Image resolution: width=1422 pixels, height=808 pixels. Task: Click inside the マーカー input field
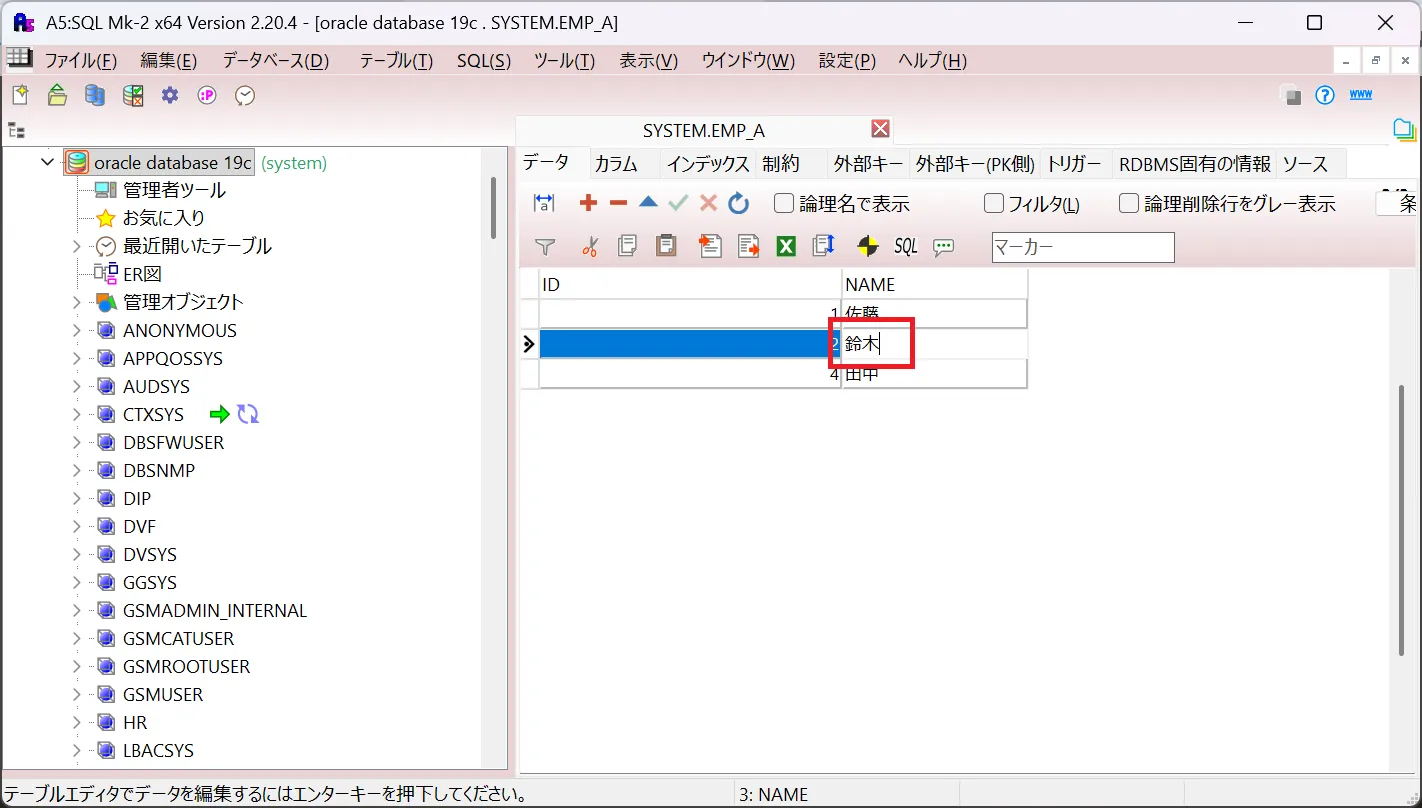1082,247
